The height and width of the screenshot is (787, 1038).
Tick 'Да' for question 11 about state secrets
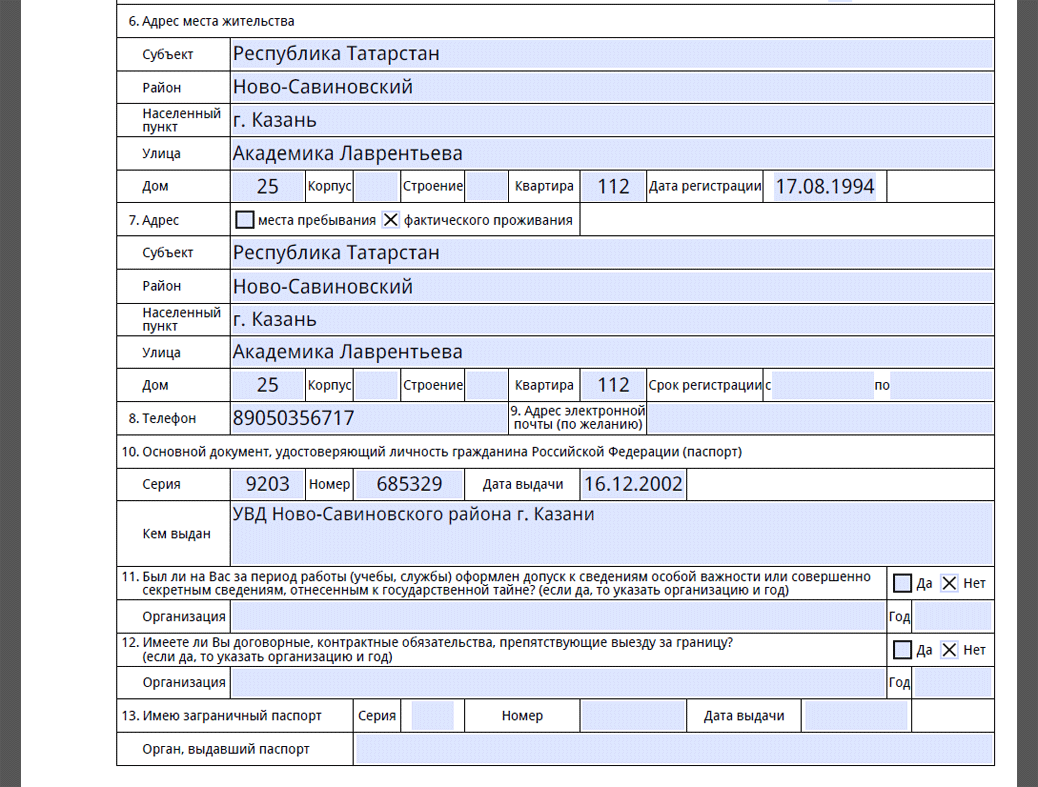(902, 583)
